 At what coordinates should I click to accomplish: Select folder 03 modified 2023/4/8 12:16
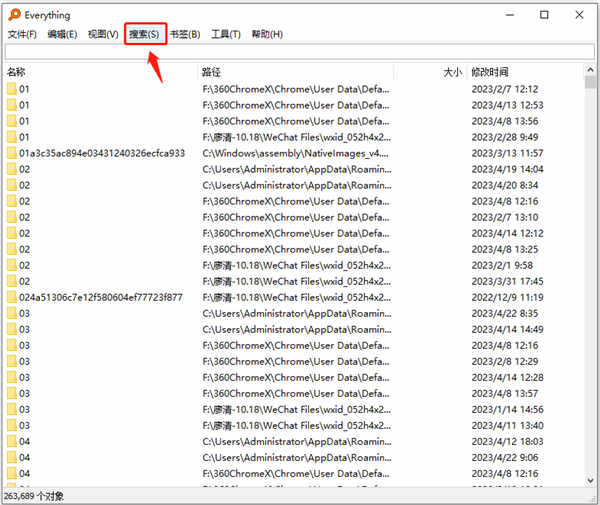click(18, 345)
